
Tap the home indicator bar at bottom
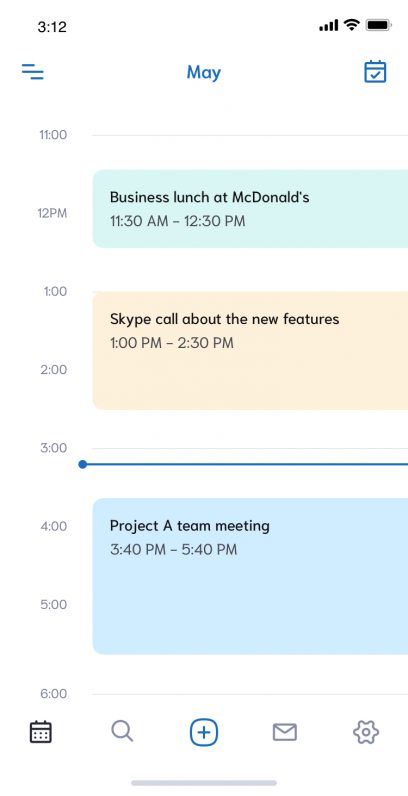[x=204, y=783]
